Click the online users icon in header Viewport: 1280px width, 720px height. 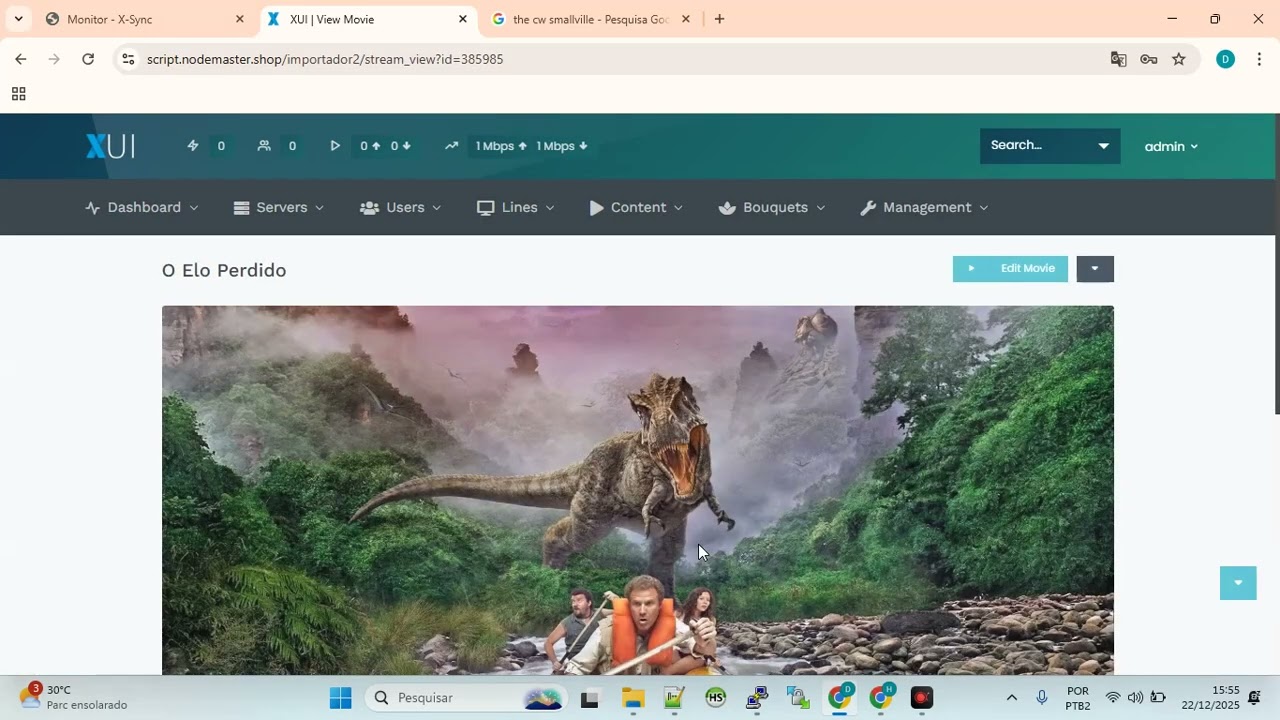[x=264, y=146]
